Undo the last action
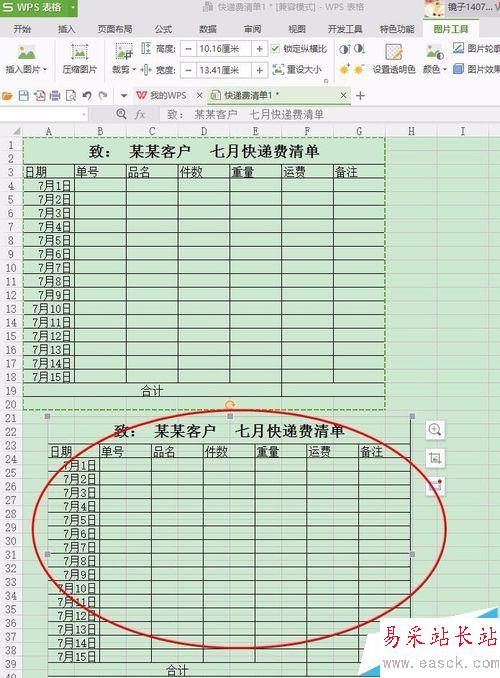Image resolution: width=500 pixels, height=678 pixels. [87, 96]
